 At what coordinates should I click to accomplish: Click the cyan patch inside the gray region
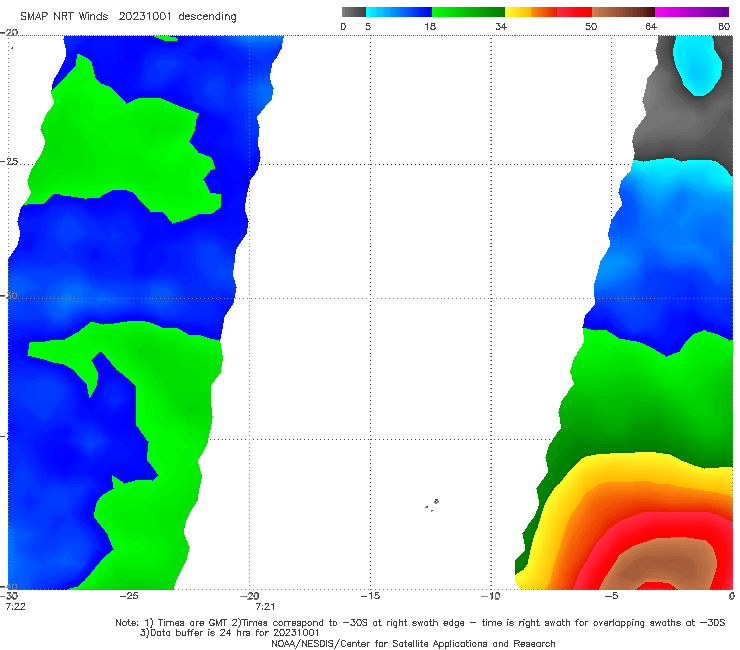click(x=697, y=65)
